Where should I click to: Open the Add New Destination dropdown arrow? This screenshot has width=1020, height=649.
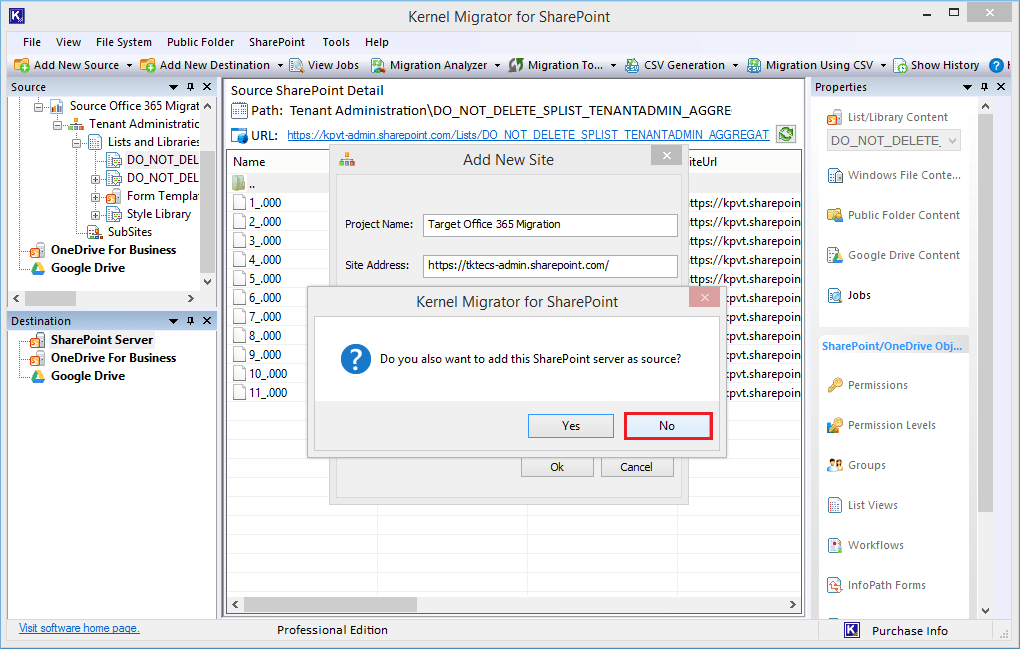(280, 66)
